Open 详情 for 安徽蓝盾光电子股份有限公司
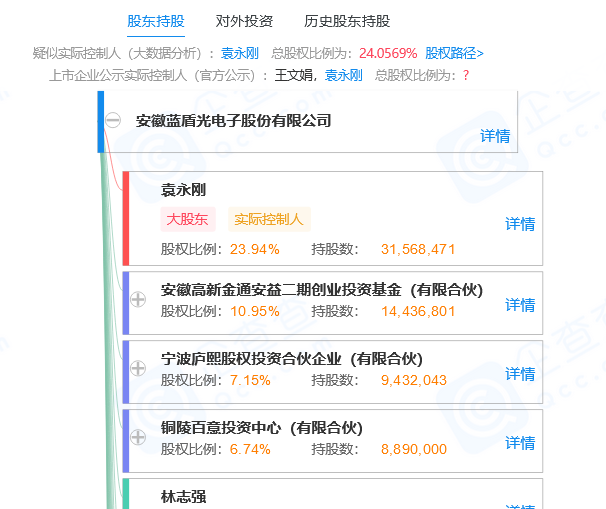The height and width of the screenshot is (509, 606). 495,136
